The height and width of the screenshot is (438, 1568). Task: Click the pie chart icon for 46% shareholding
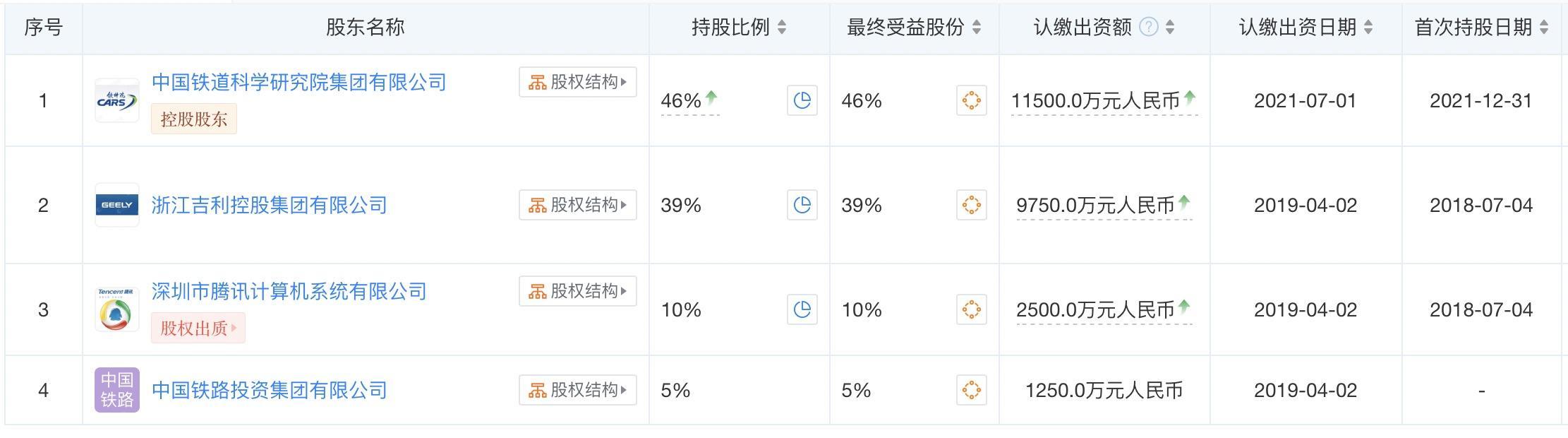802,100
